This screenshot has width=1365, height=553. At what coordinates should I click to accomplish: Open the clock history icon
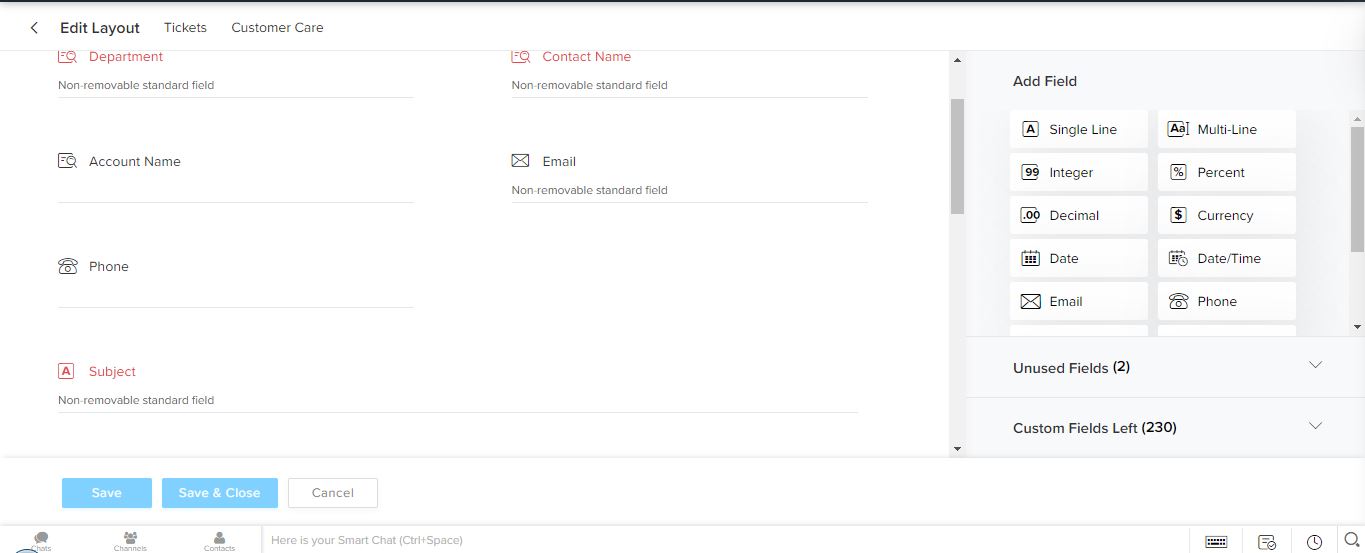(1314, 541)
